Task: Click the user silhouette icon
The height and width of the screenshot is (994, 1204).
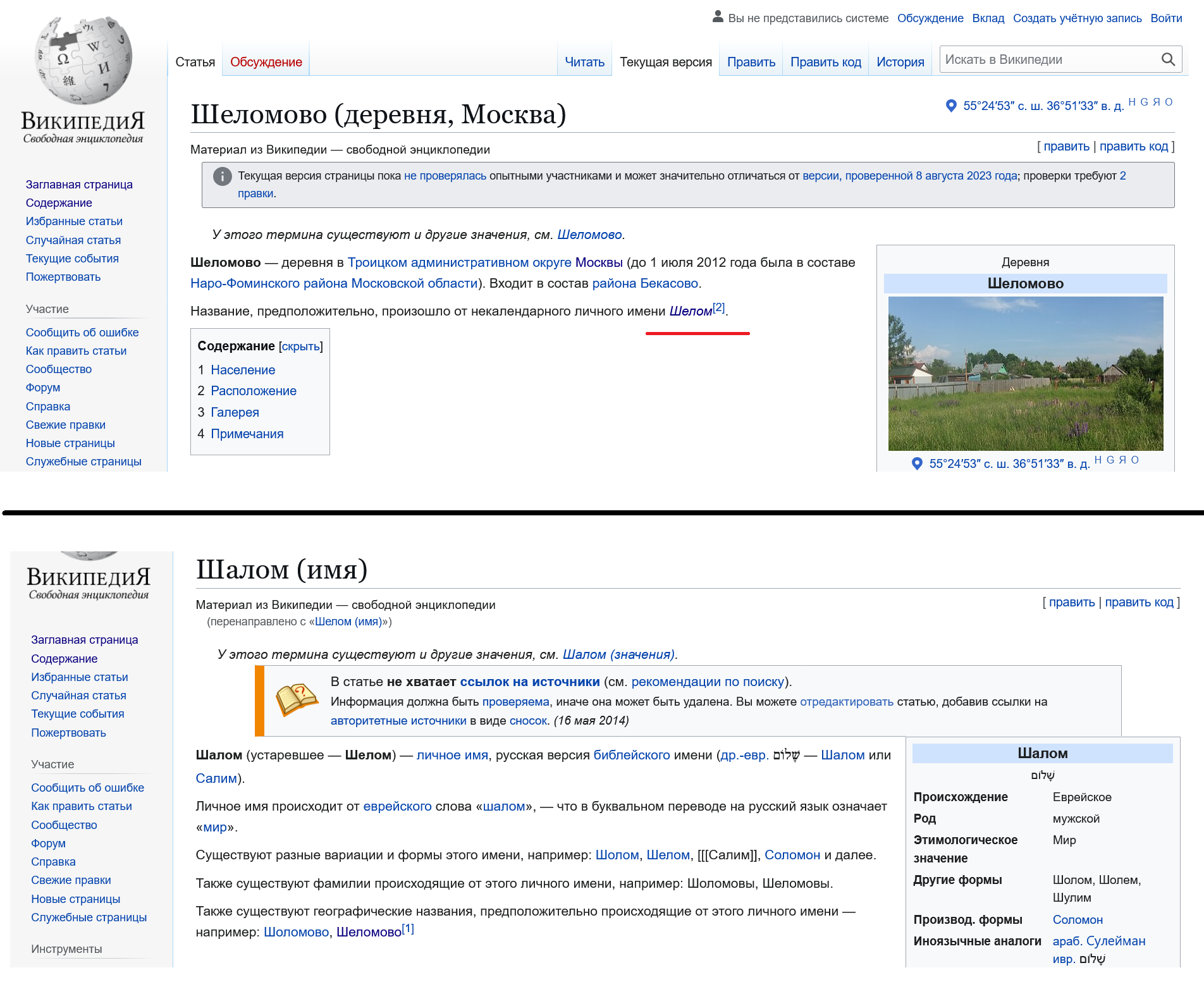Action: [718, 17]
